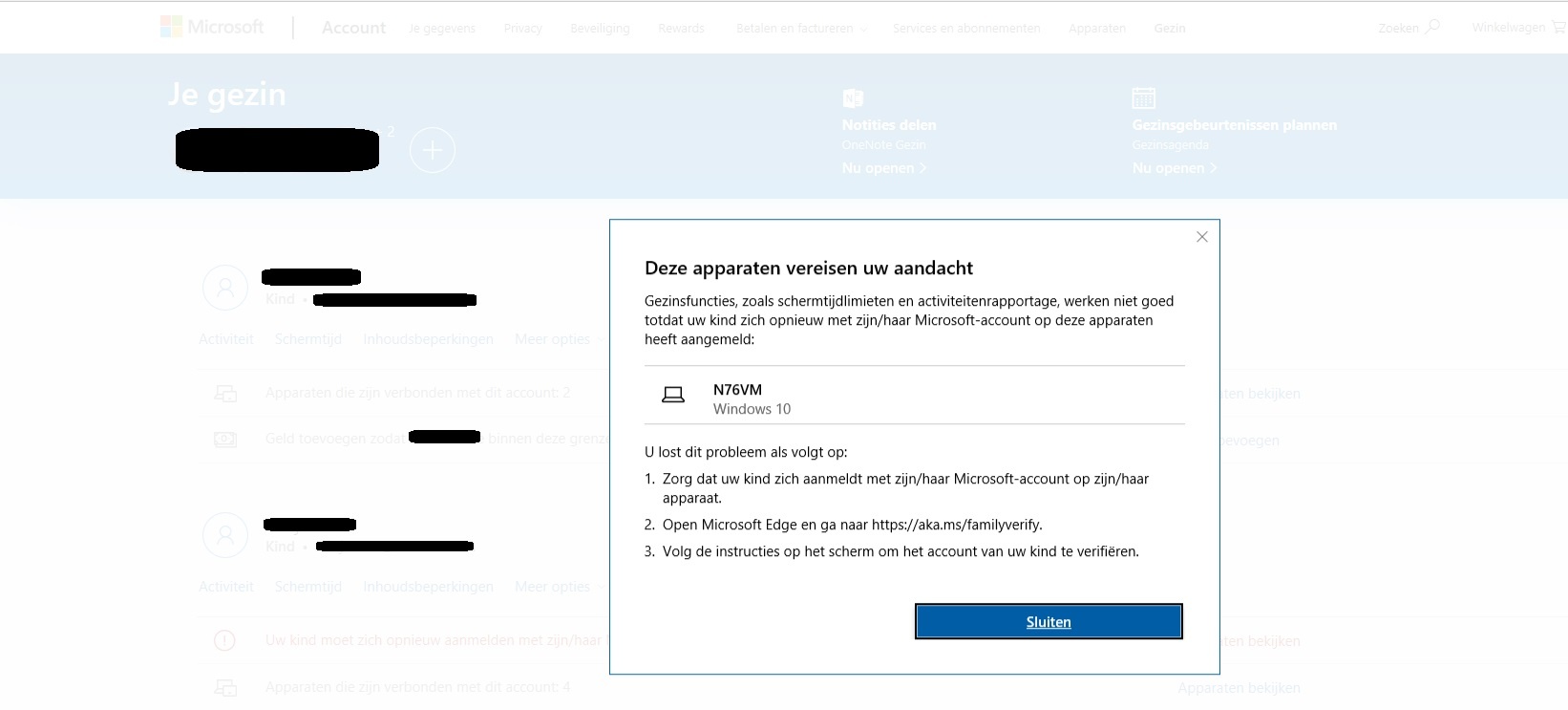Click the devices icon beside 'Apparaten die zijn verbonden'
The height and width of the screenshot is (710, 1568).
(225, 393)
